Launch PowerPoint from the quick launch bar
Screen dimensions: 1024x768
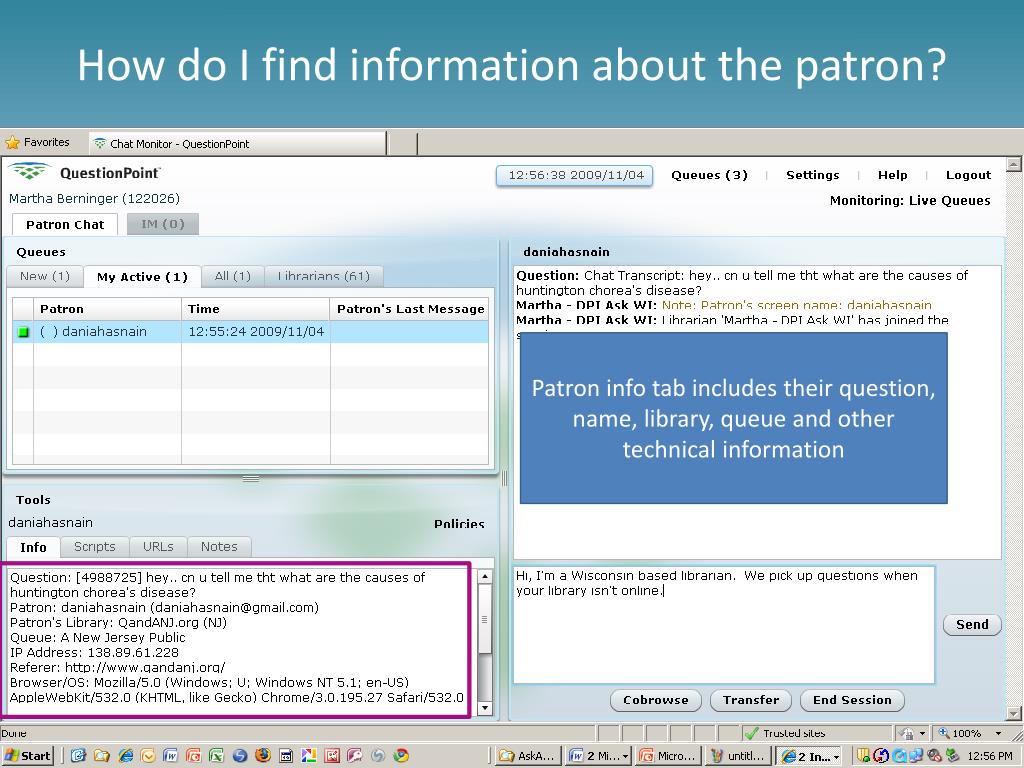[x=193, y=756]
